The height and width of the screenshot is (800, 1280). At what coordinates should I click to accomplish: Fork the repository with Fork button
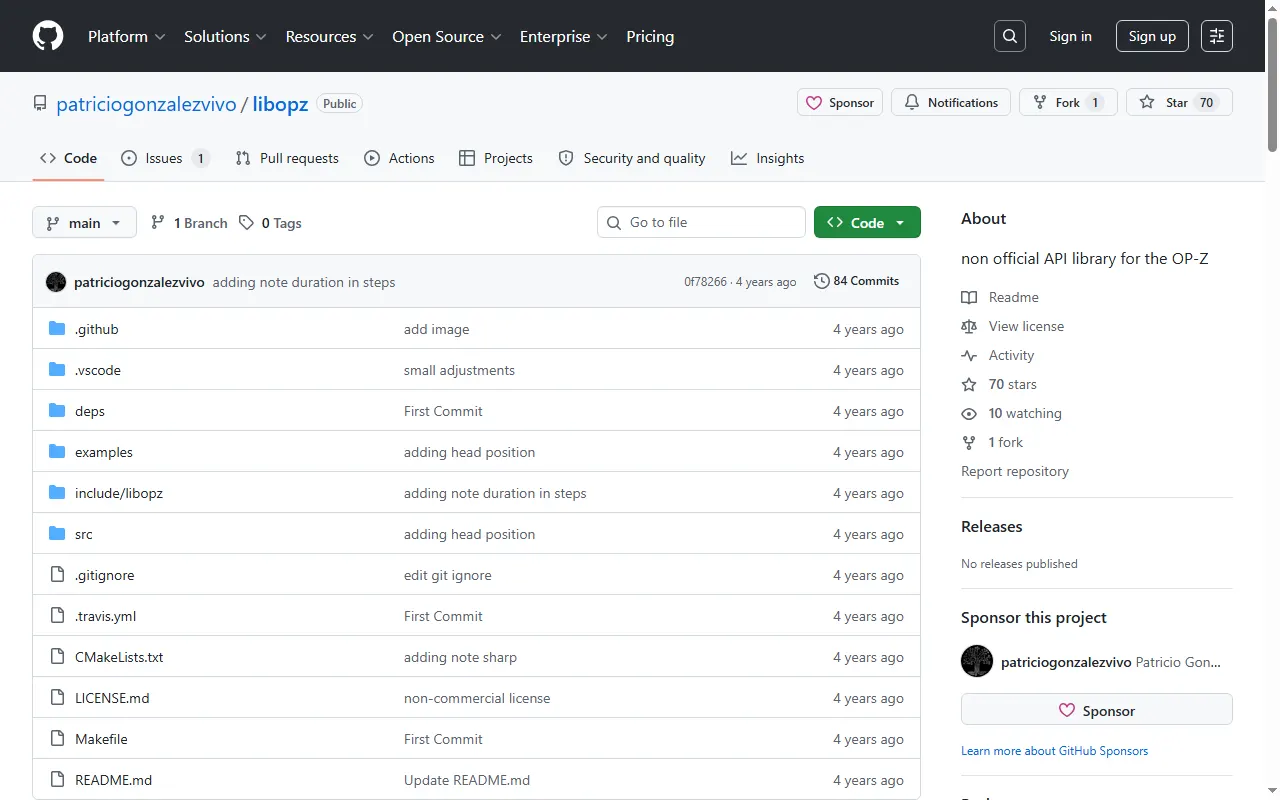pos(1068,102)
